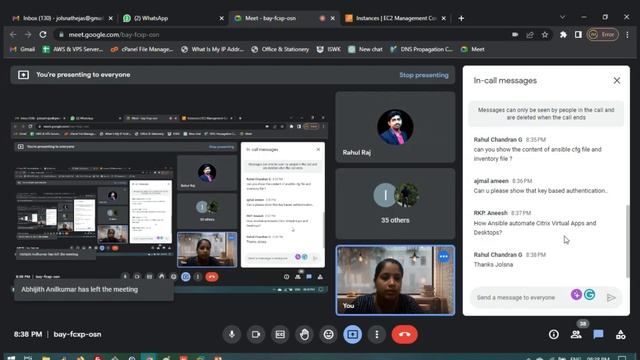Image resolution: width=640 pixels, height=360 pixels.
Task: Open the cPanel File Manager bookmark
Action: (142, 49)
